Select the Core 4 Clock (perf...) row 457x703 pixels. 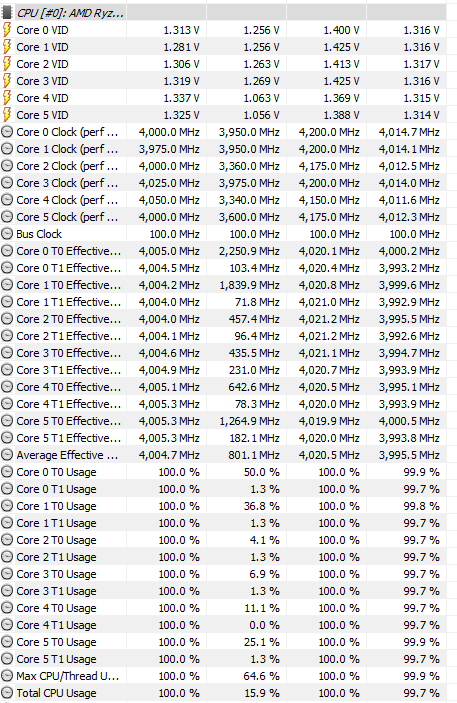[223, 200]
